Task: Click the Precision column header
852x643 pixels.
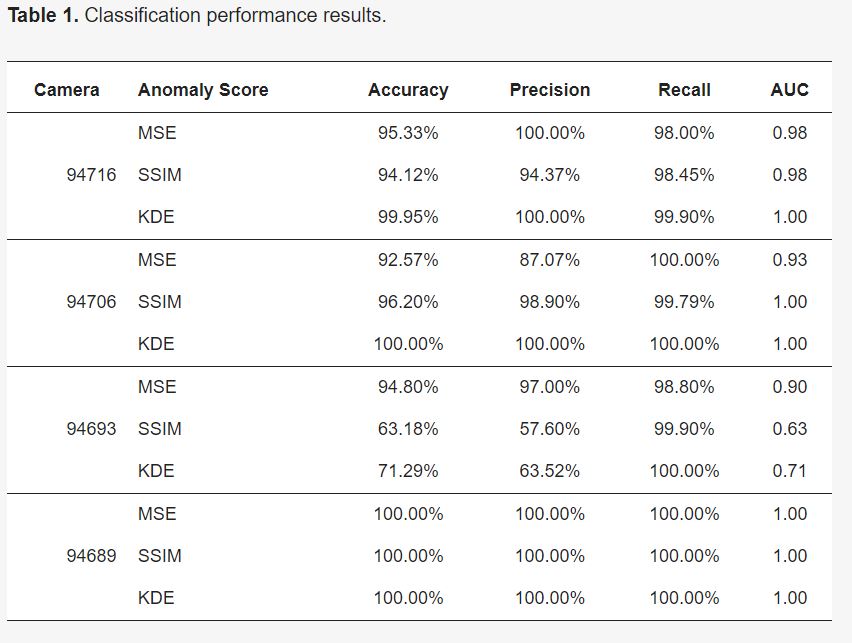Action: tap(550, 90)
